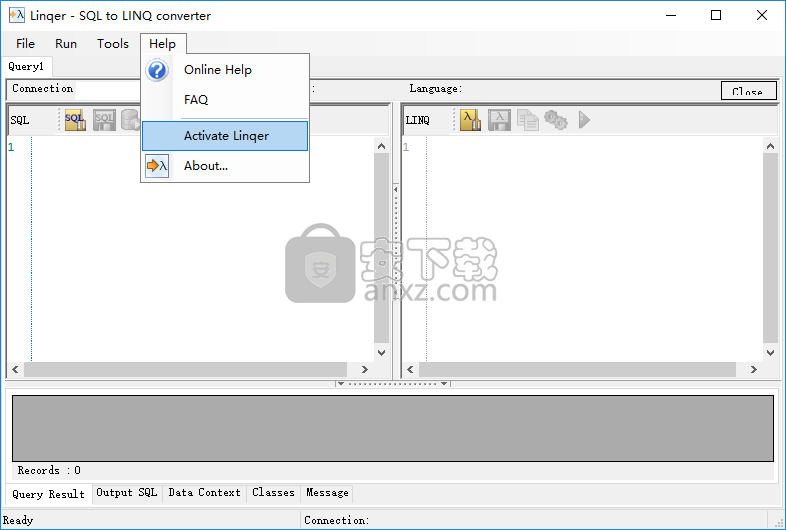Open the Message tab

[x=327, y=493]
